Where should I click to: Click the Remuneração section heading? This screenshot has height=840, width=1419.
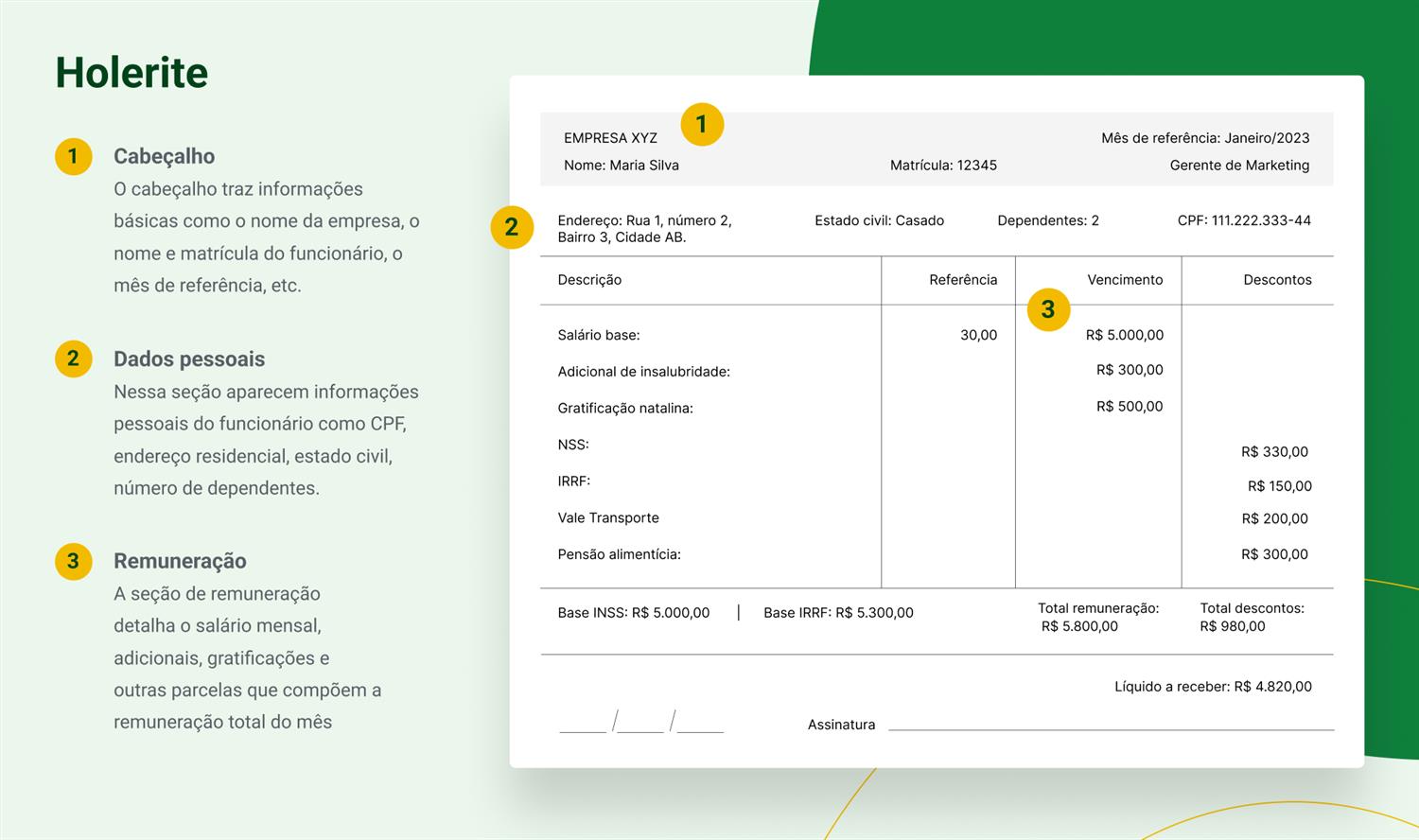pyautogui.click(x=180, y=561)
